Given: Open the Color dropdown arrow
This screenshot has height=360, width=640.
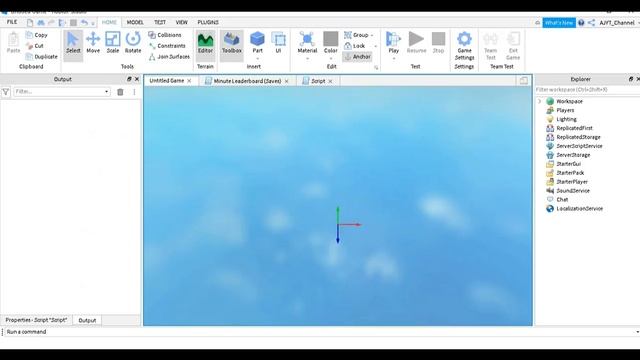Looking at the screenshot, I should [x=331, y=59].
